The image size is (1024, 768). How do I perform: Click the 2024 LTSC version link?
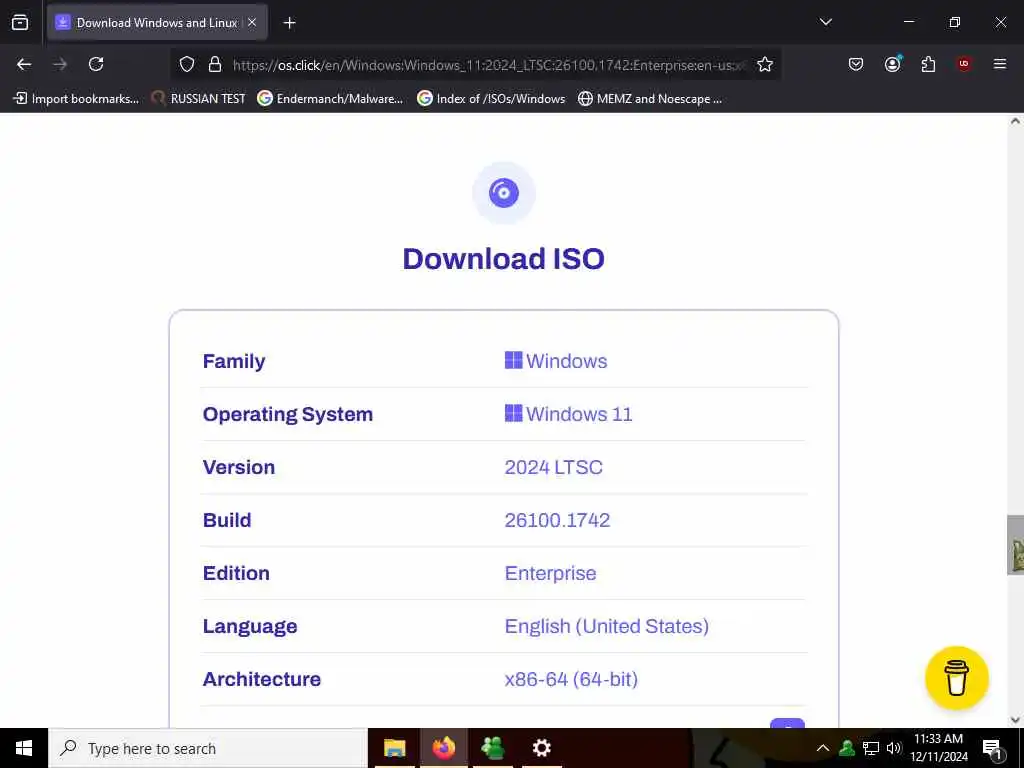553,467
